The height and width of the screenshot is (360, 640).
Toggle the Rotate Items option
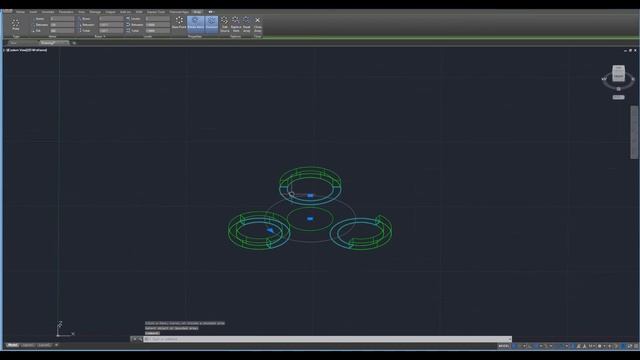pos(196,24)
